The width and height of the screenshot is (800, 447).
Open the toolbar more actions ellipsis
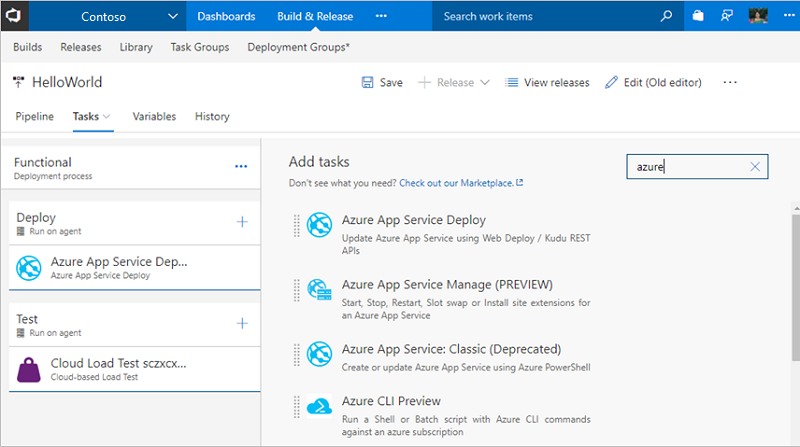pyautogui.click(x=730, y=83)
